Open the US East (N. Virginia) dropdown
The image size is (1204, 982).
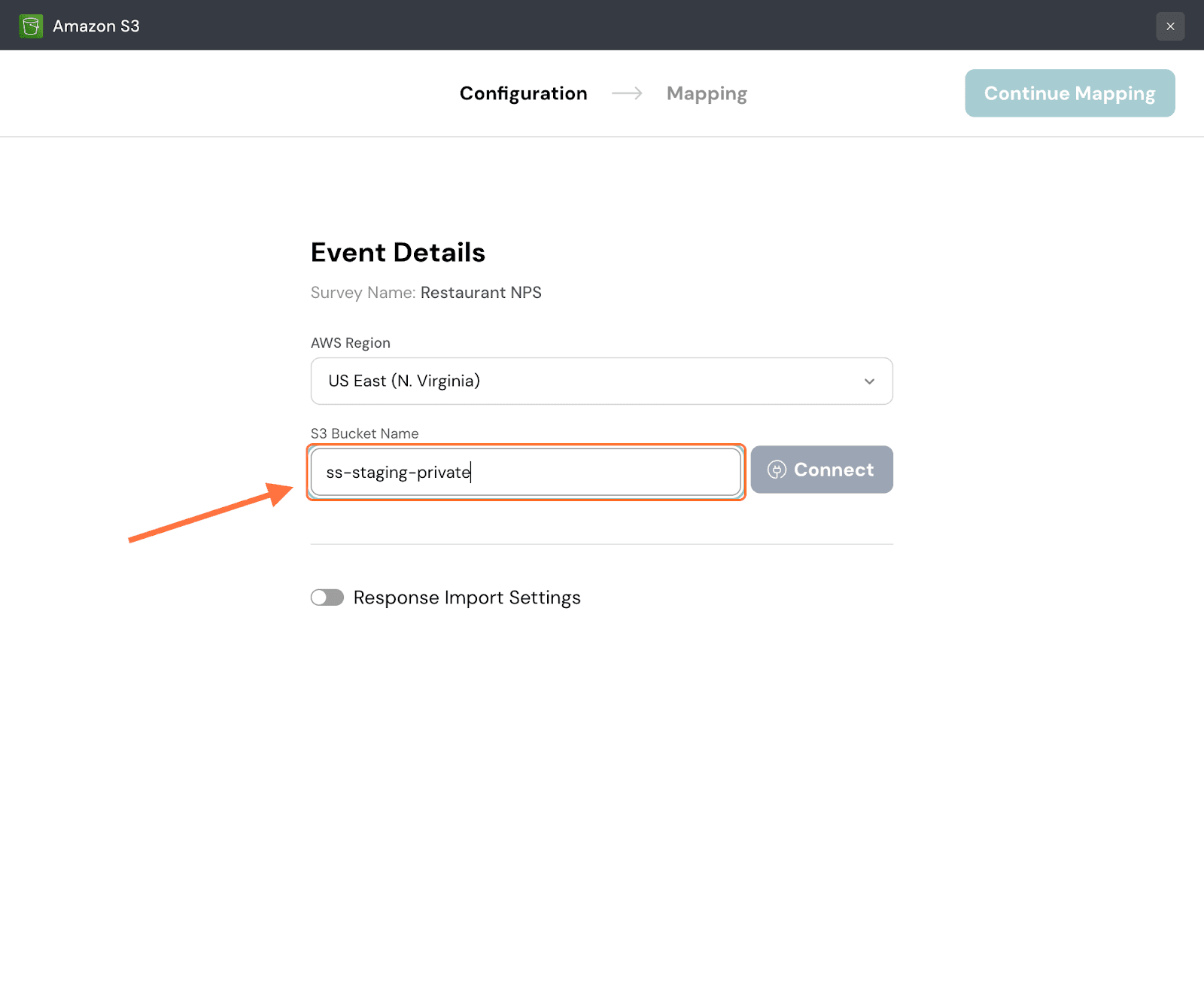[600, 382]
